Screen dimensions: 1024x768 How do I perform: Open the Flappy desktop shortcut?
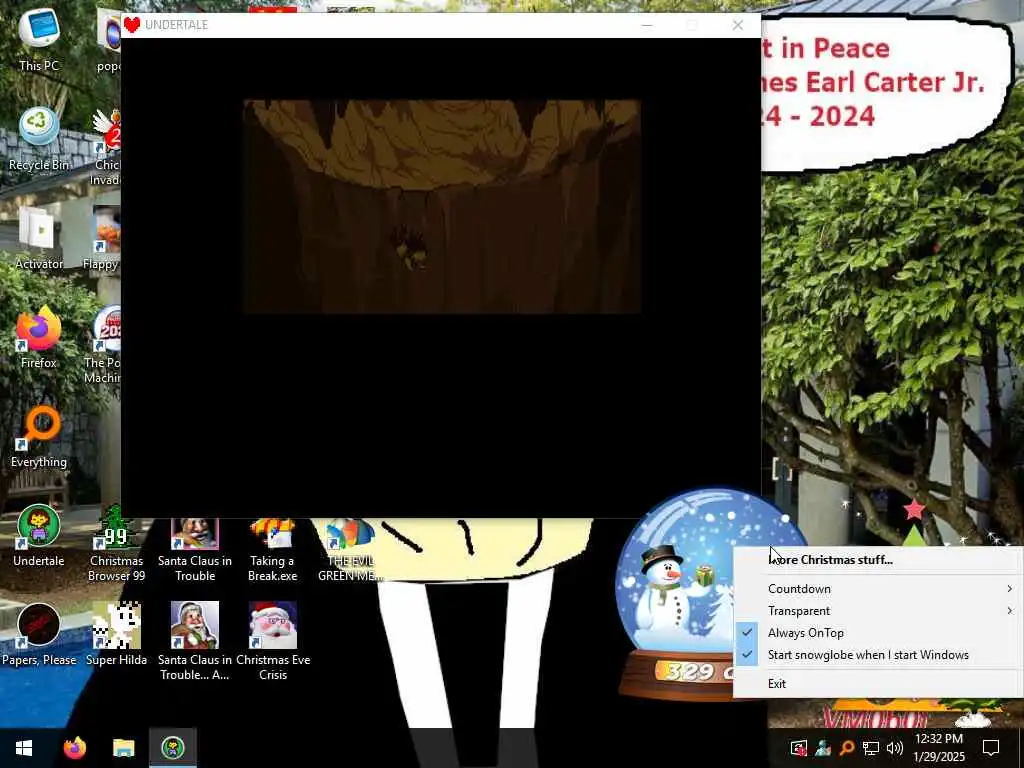103,238
